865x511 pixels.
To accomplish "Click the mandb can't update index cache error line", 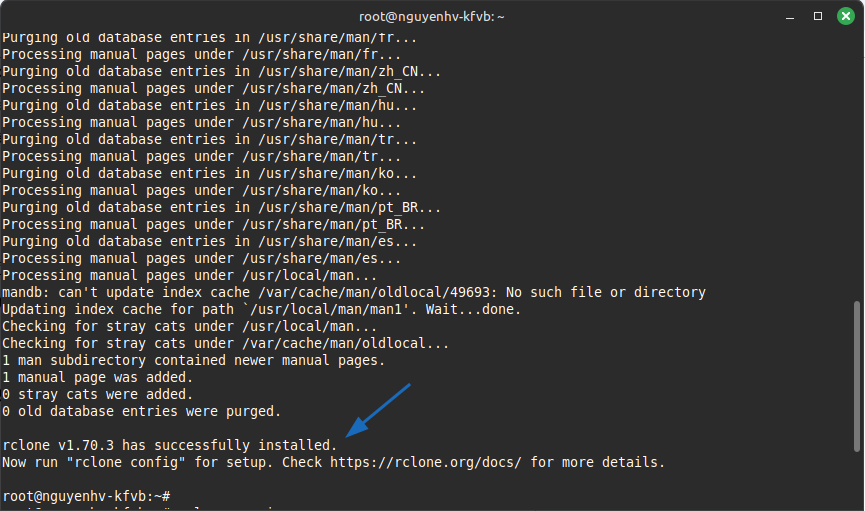I will click(x=353, y=292).
